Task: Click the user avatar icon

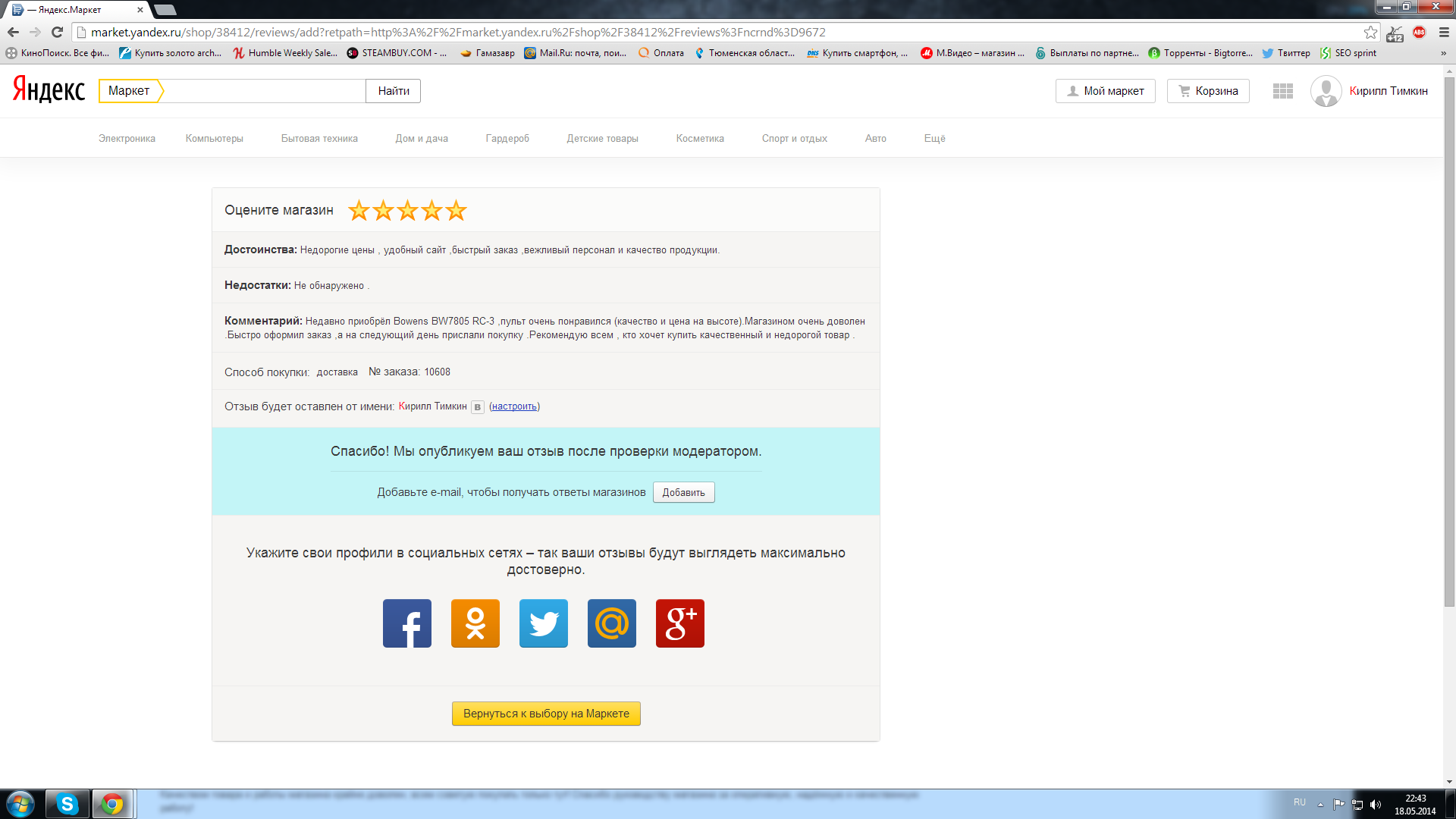Action: [x=1326, y=91]
